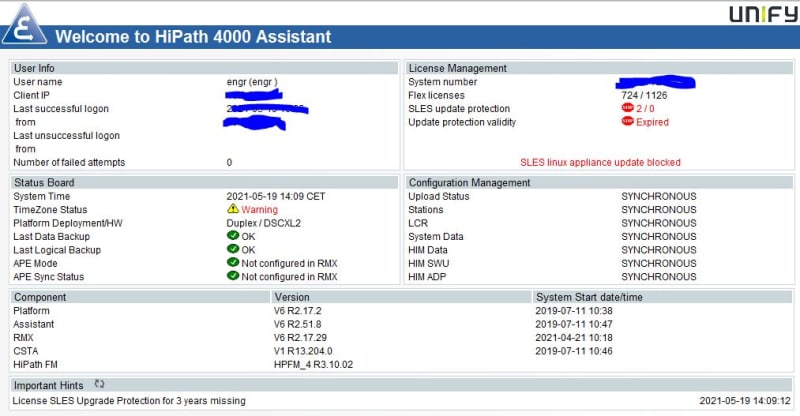Select the Component column header
Viewport: 800px width, 416px height.
140,297
